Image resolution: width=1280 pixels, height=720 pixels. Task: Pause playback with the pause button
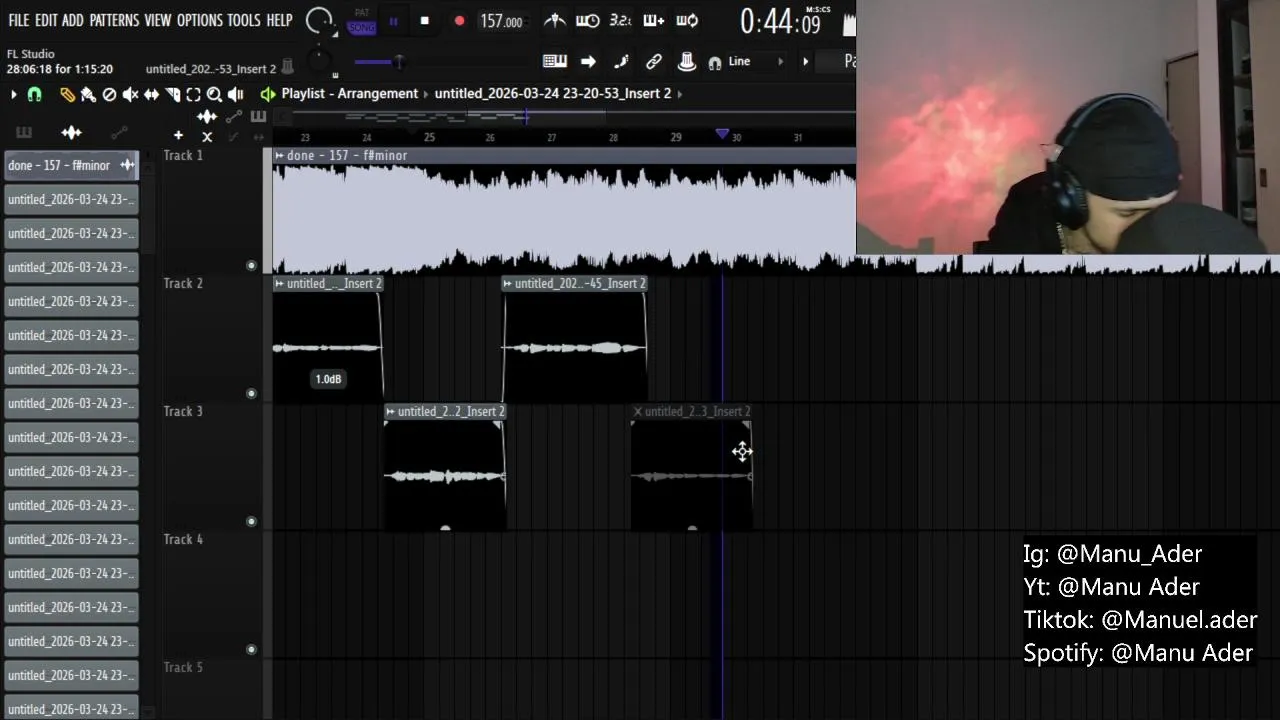click(x=393, y=21)
